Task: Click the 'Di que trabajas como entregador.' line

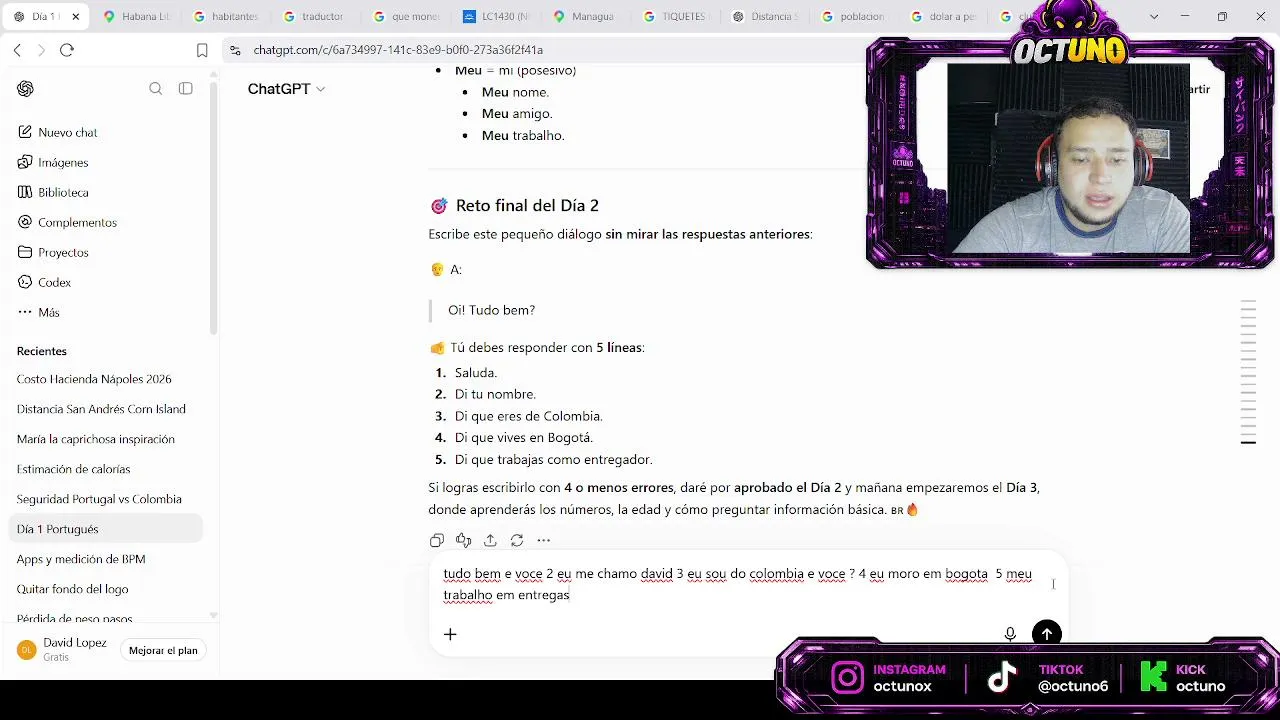Action: click(553, 459)
